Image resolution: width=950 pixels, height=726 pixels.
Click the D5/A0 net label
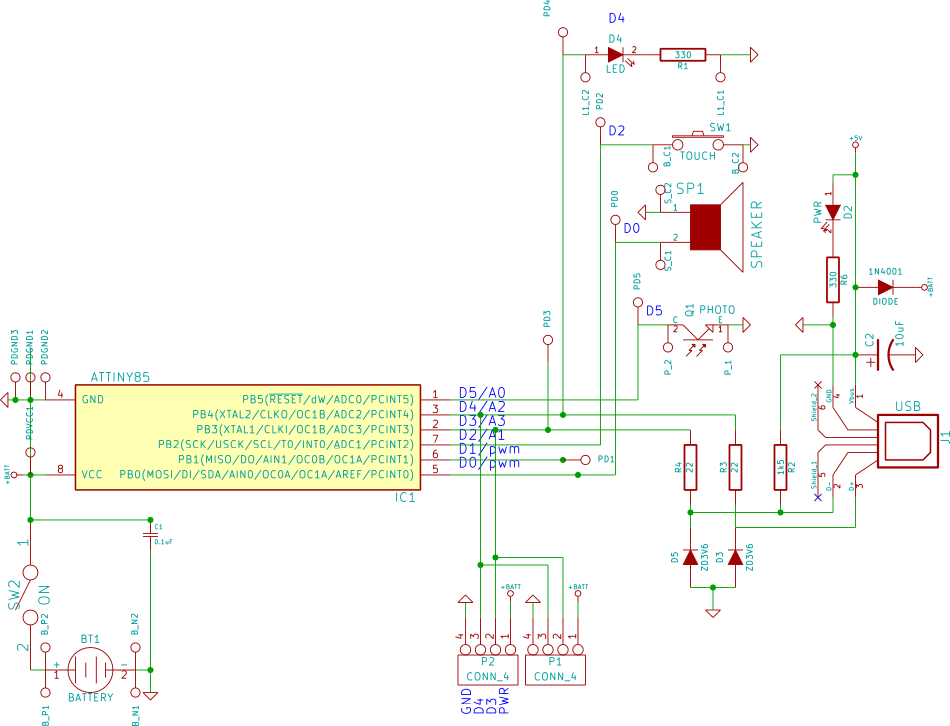482,393
